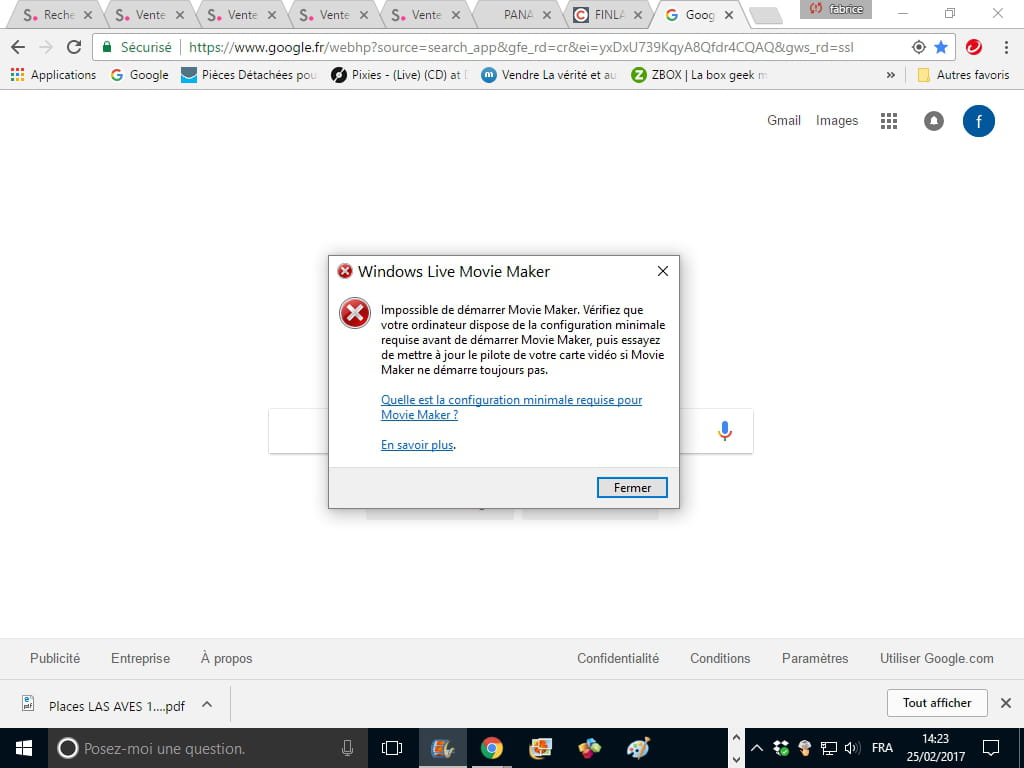
Task: Open the Movie Maker taskbar icon
Action: pyautogui.click(x=442, y=748)
